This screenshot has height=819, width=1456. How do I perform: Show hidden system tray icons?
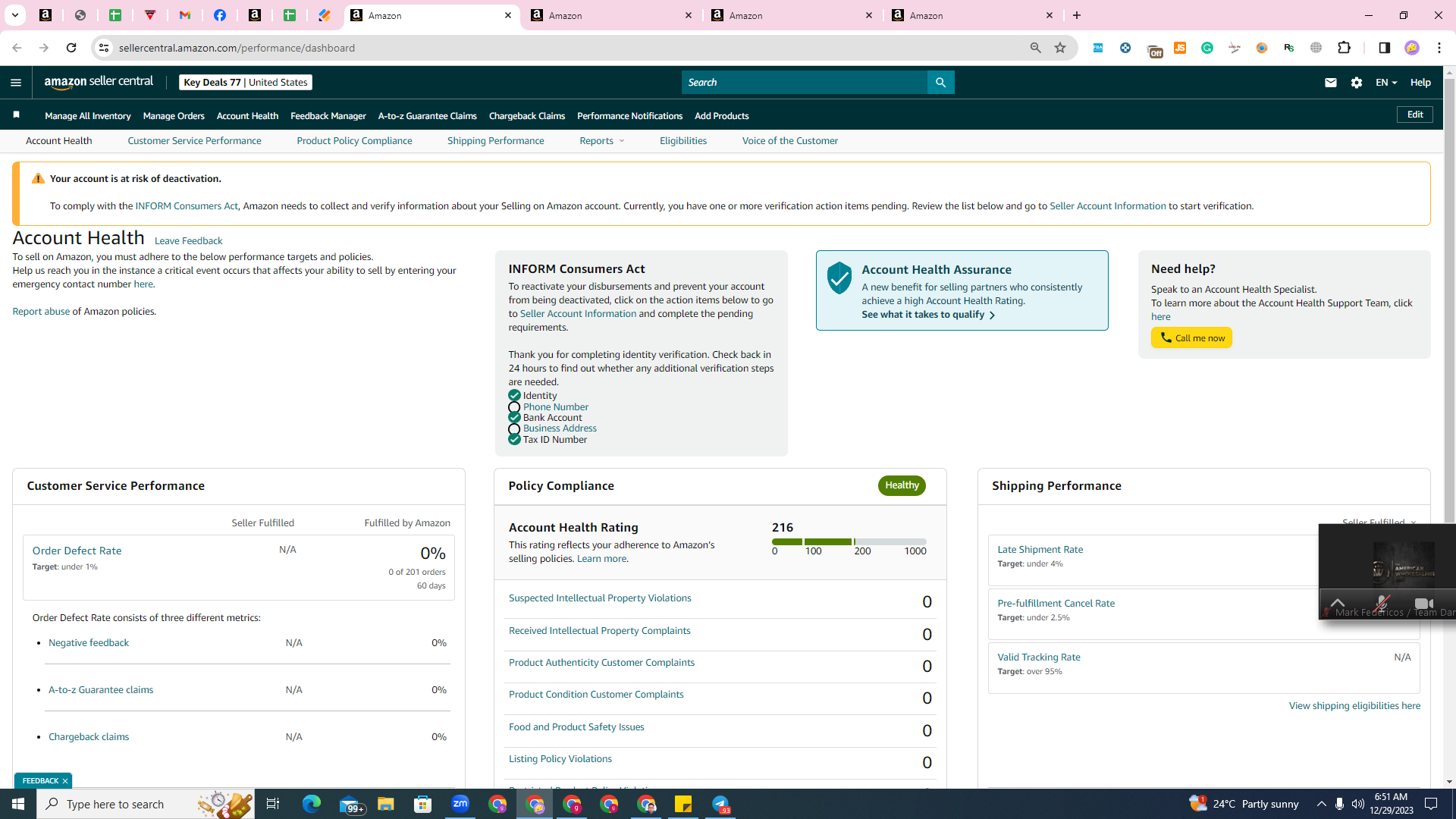tap(1321, 804)
